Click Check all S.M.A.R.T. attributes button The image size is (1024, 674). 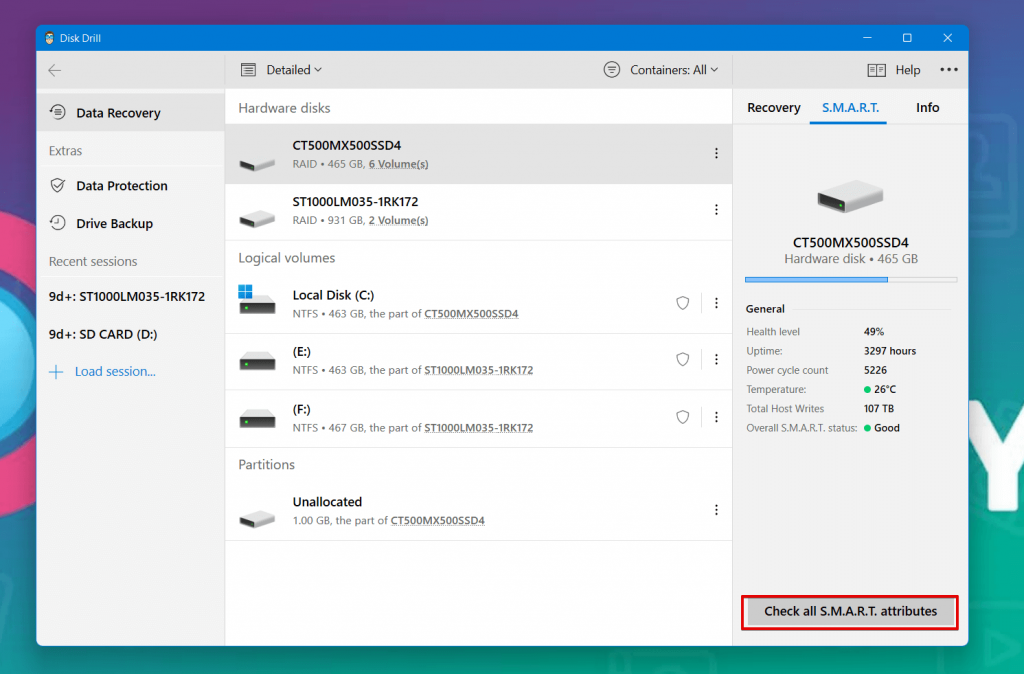(x=850, y=612)
